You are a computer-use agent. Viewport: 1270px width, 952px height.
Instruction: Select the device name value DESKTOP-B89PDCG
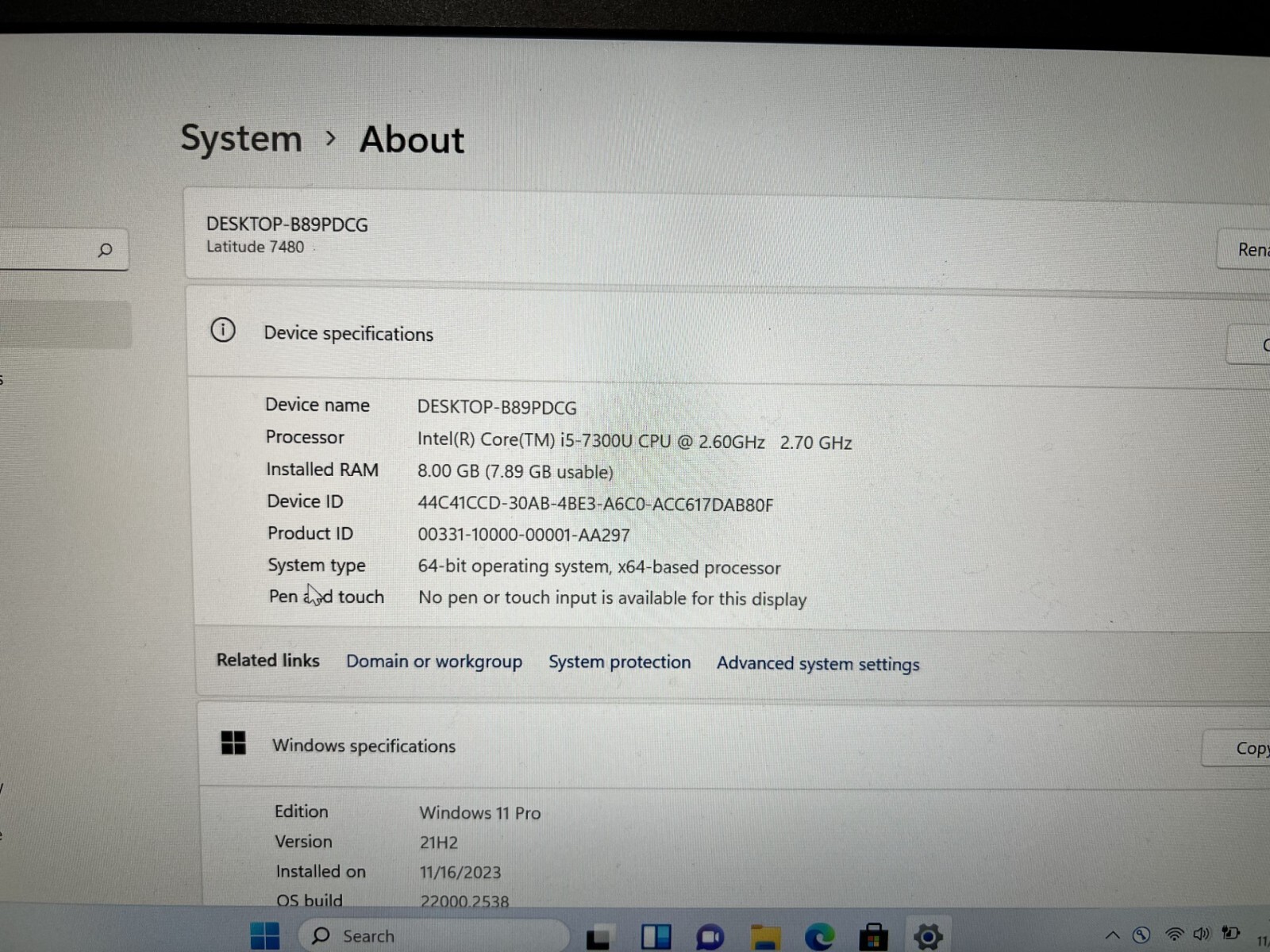click(x=497, y=408)
